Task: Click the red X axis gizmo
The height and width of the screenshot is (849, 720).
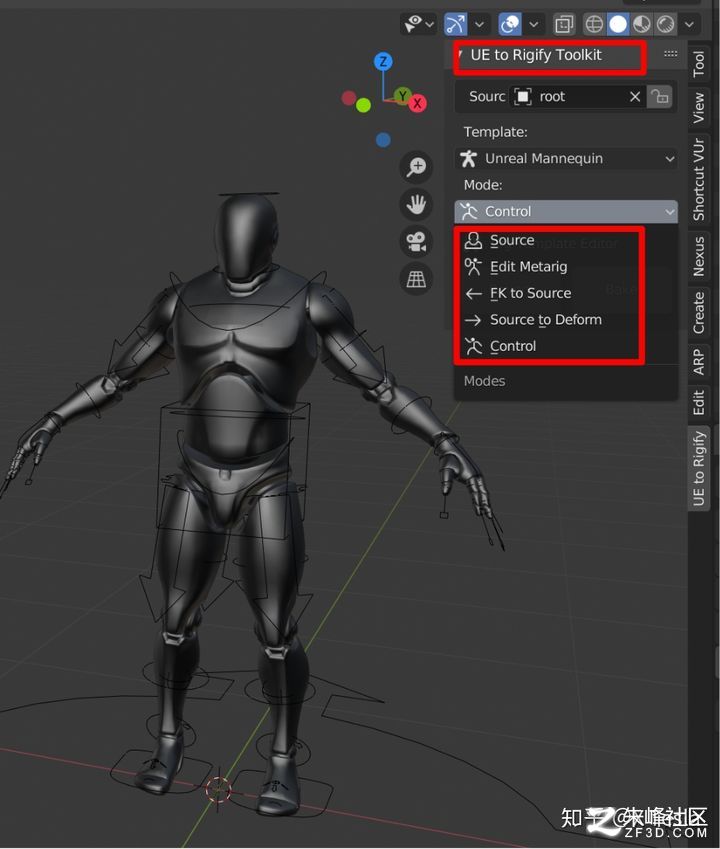Action: [x=417, y=103]
